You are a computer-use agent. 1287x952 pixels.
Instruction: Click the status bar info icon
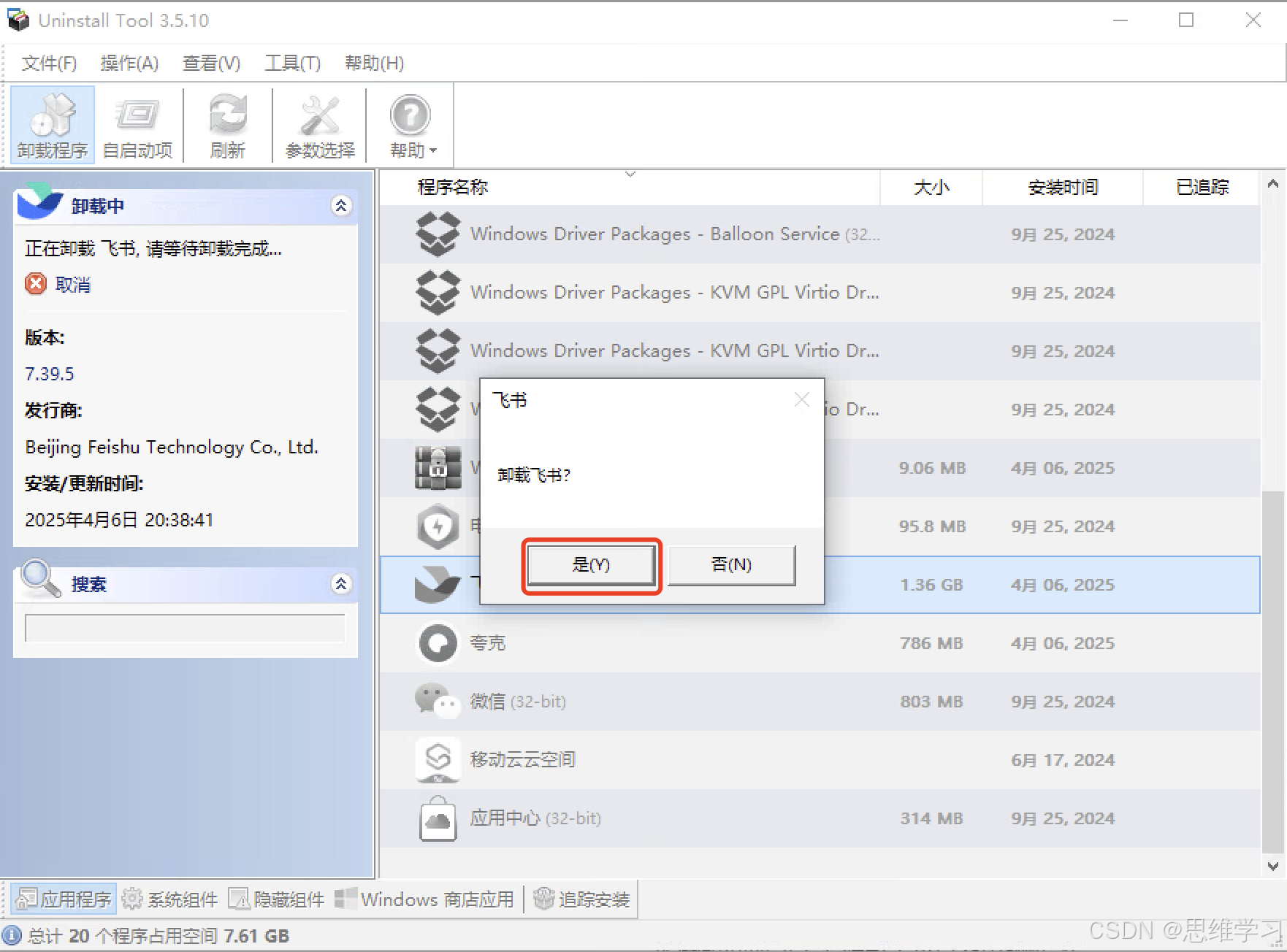point(12,935)
